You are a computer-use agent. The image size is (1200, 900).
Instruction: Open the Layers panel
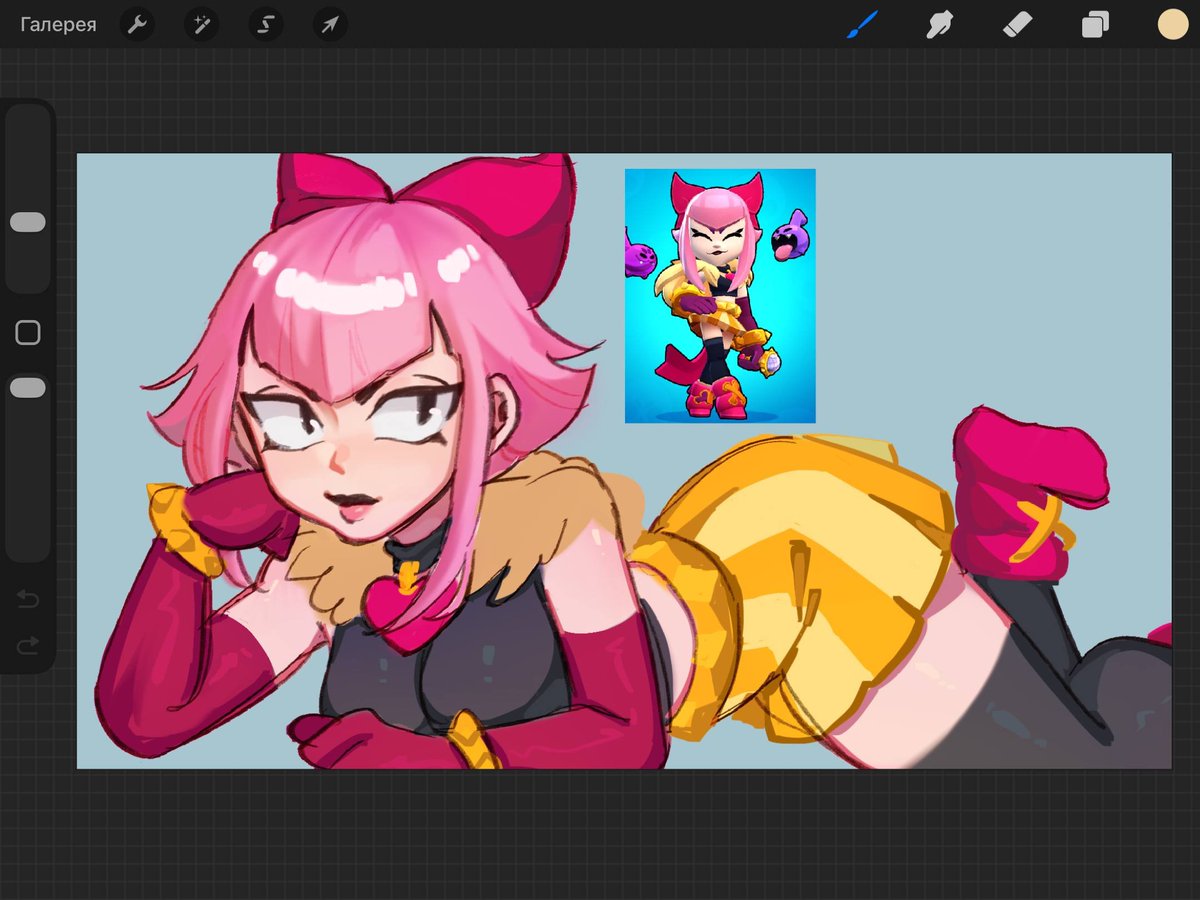(1095, 24)
